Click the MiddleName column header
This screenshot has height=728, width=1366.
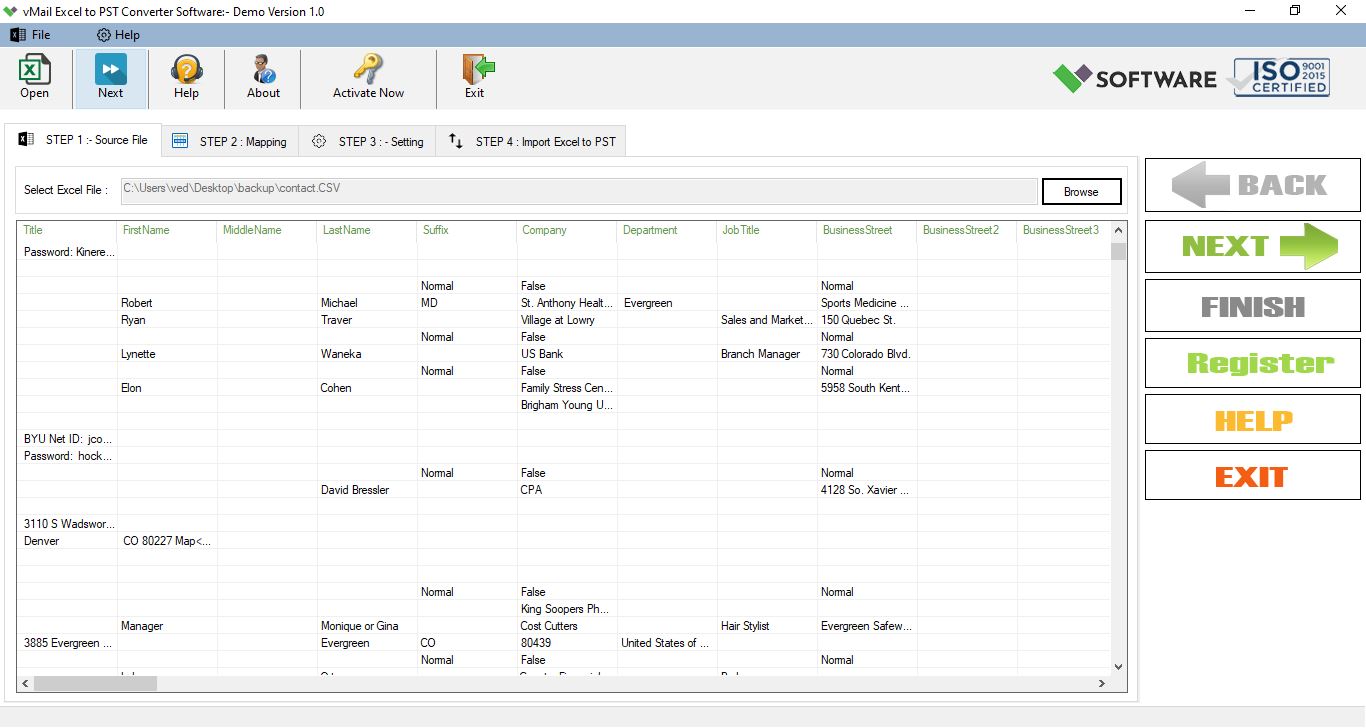(x=267, y=230)
